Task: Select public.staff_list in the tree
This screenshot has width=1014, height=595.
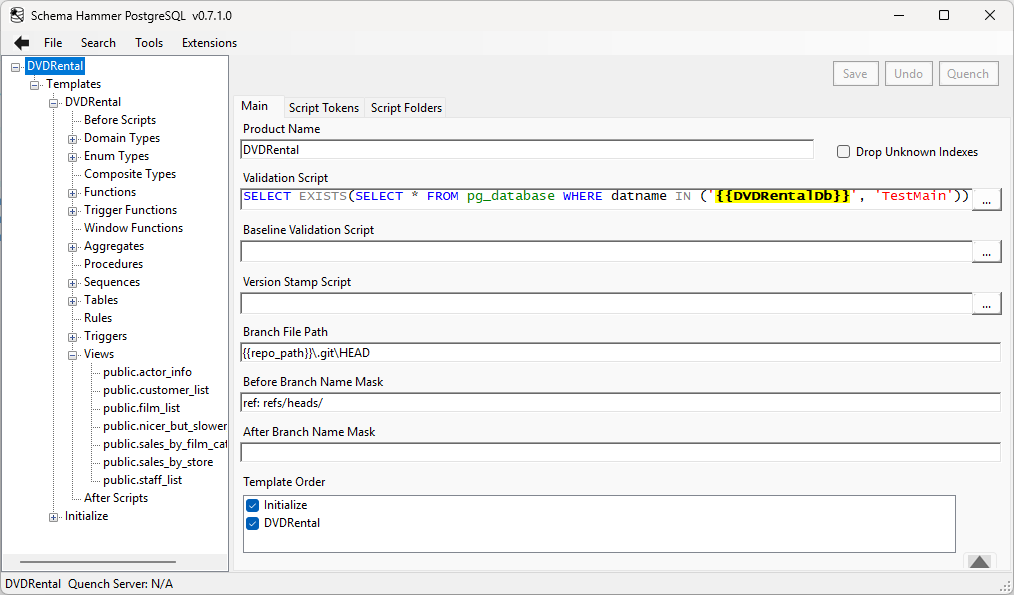Action: tap(142, 479)
